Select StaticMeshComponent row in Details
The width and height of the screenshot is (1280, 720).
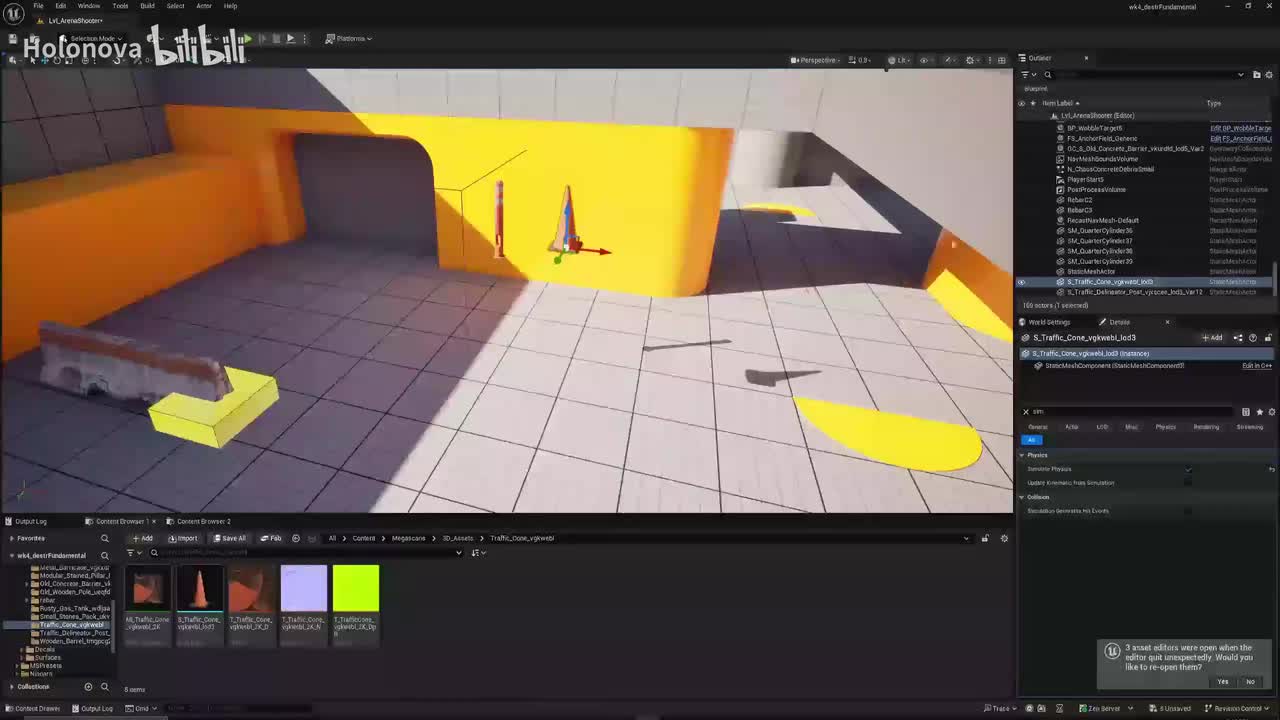[1114, 366]
